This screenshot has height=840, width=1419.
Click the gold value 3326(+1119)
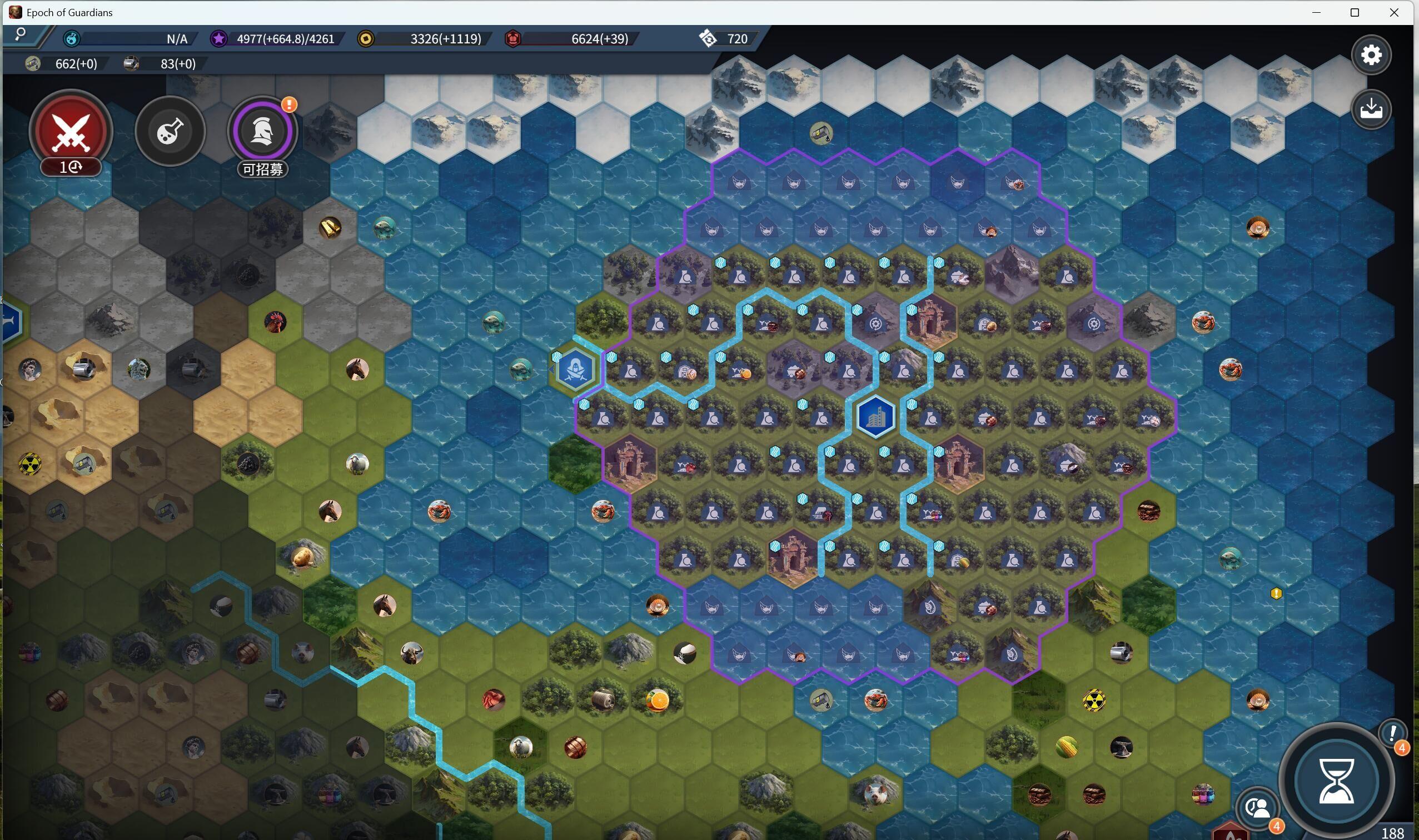pos(446,39)
